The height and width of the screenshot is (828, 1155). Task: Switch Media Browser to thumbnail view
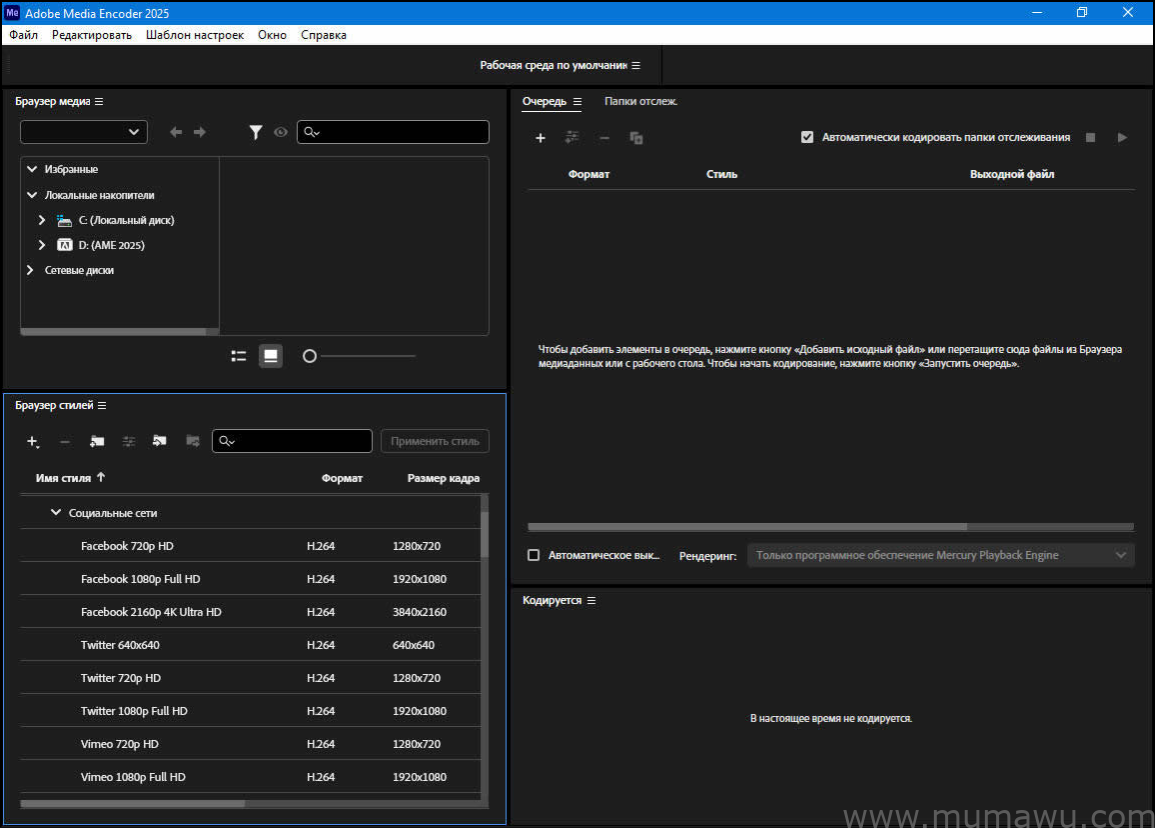(x=270, y=355)
